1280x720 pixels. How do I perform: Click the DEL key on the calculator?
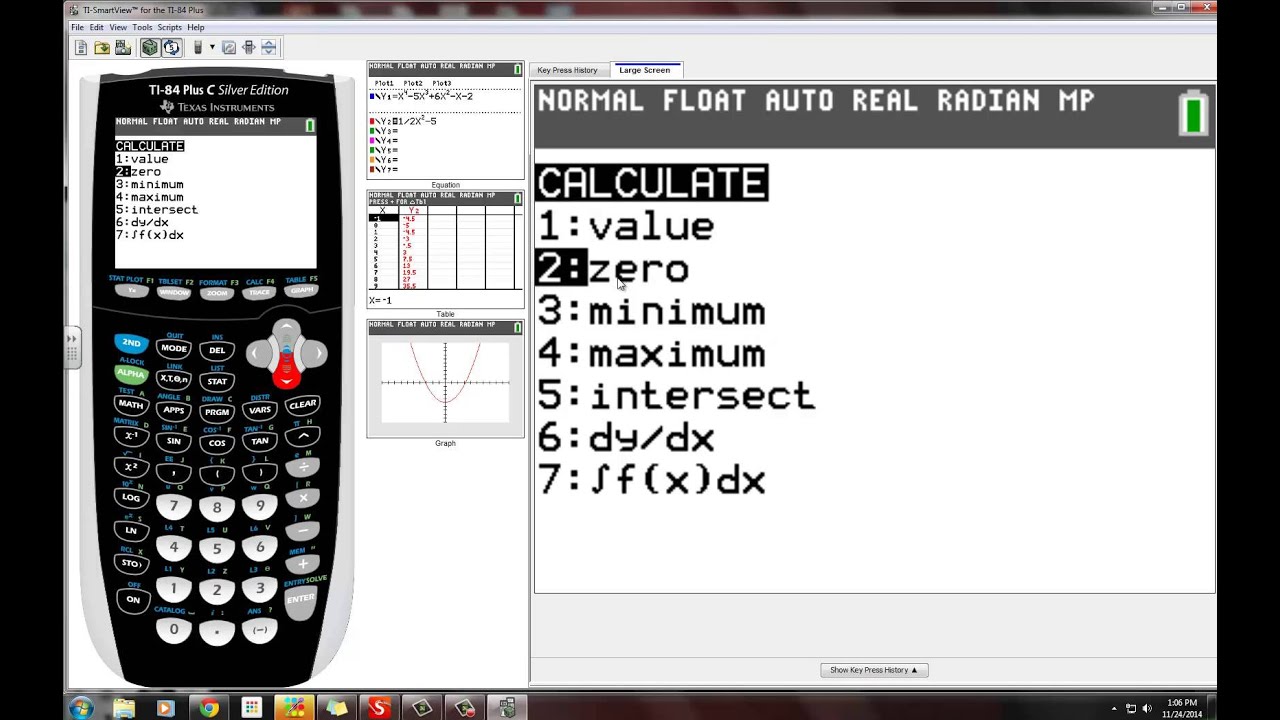217,350
